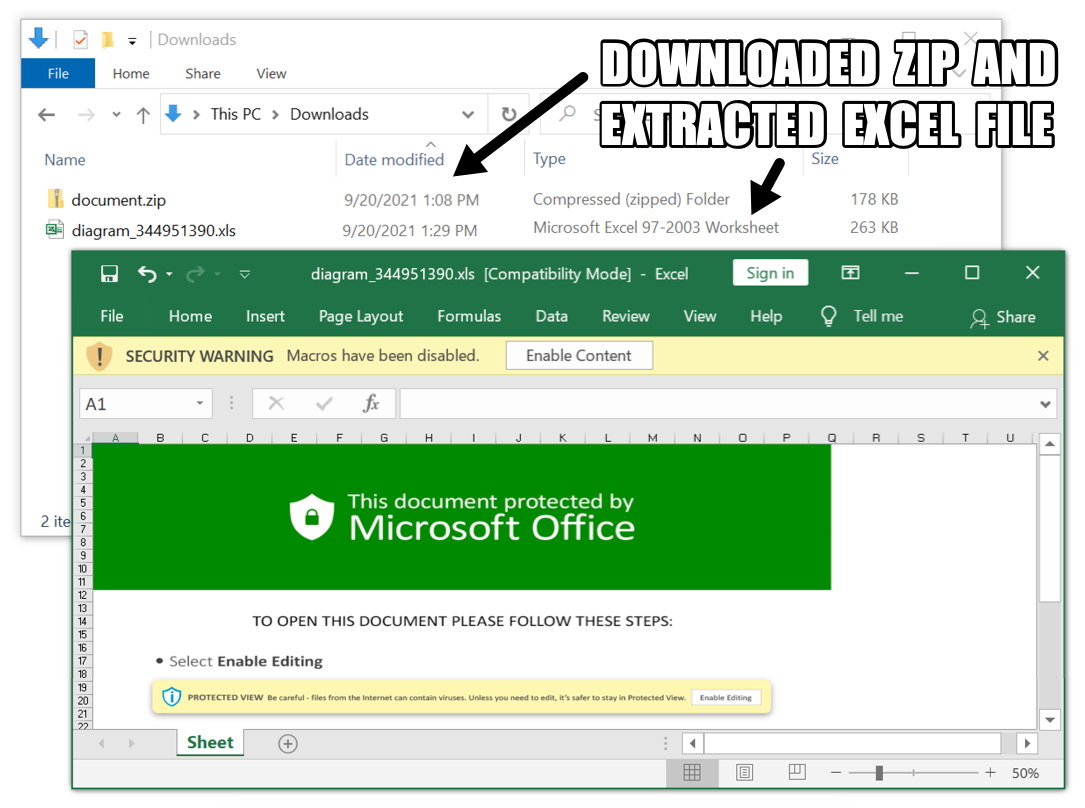Click the Undo arrow in Excel

[x=147, y=274]
